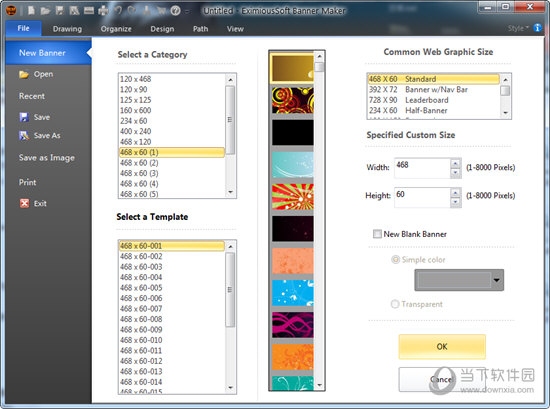
Task: Click the red Exit icon in sidebar
Action: pos(25,203)
